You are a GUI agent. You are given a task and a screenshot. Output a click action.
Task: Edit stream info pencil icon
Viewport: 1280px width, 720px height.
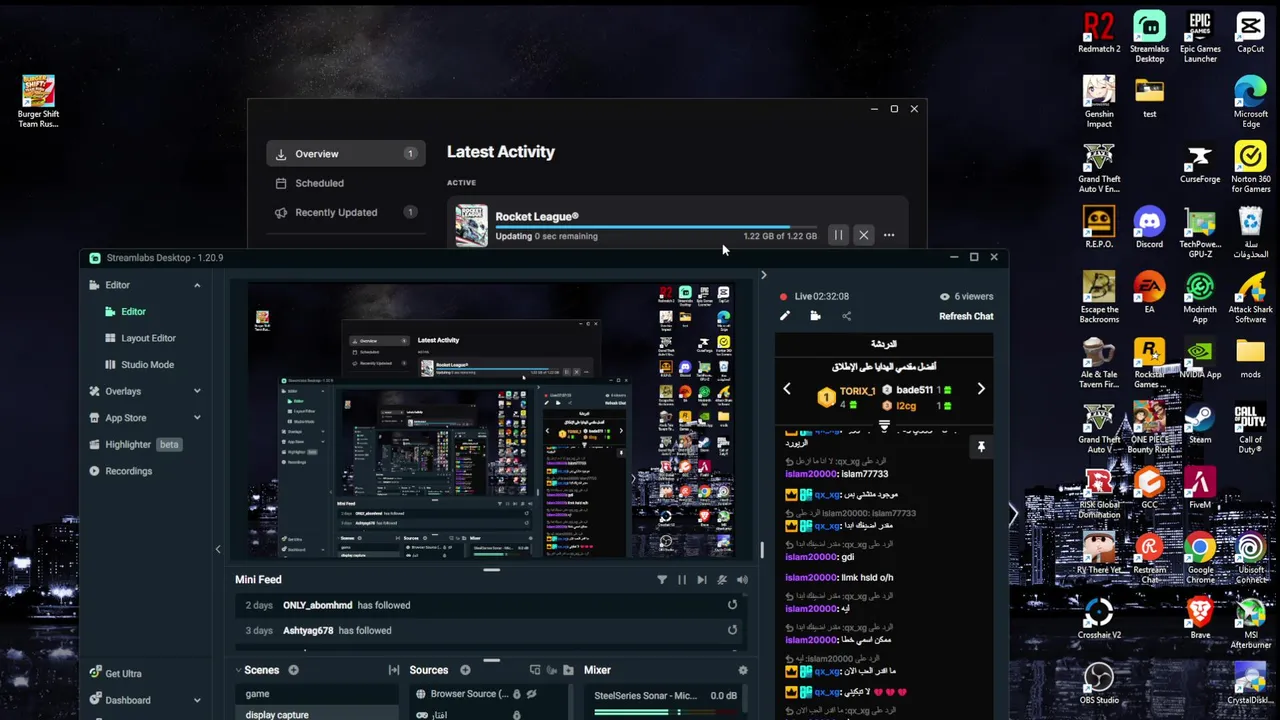pos(785,316)
